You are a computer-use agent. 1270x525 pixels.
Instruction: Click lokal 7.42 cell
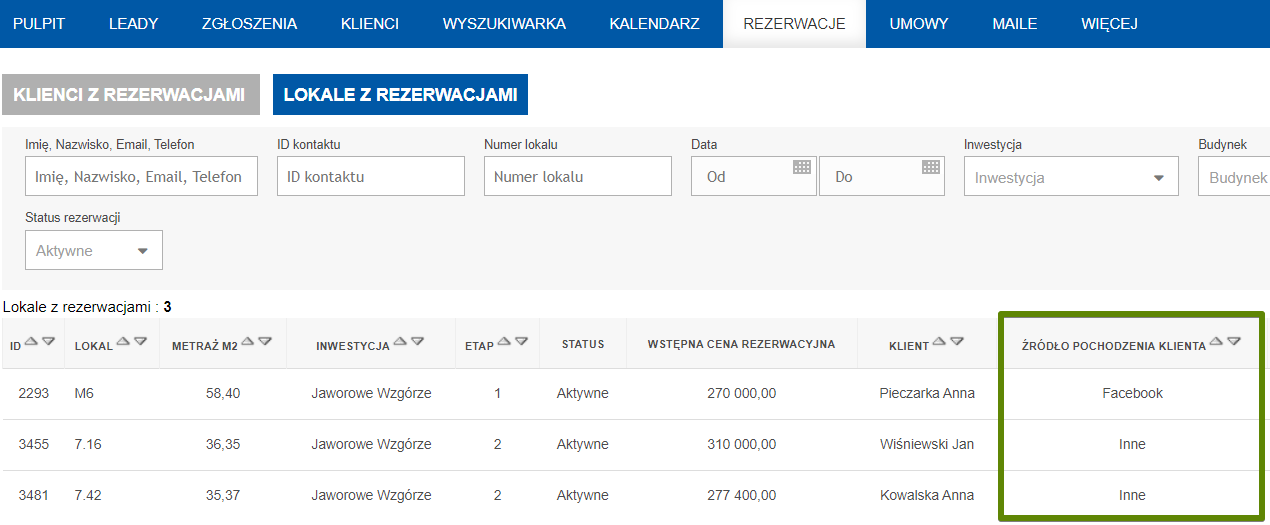(88, 495)
